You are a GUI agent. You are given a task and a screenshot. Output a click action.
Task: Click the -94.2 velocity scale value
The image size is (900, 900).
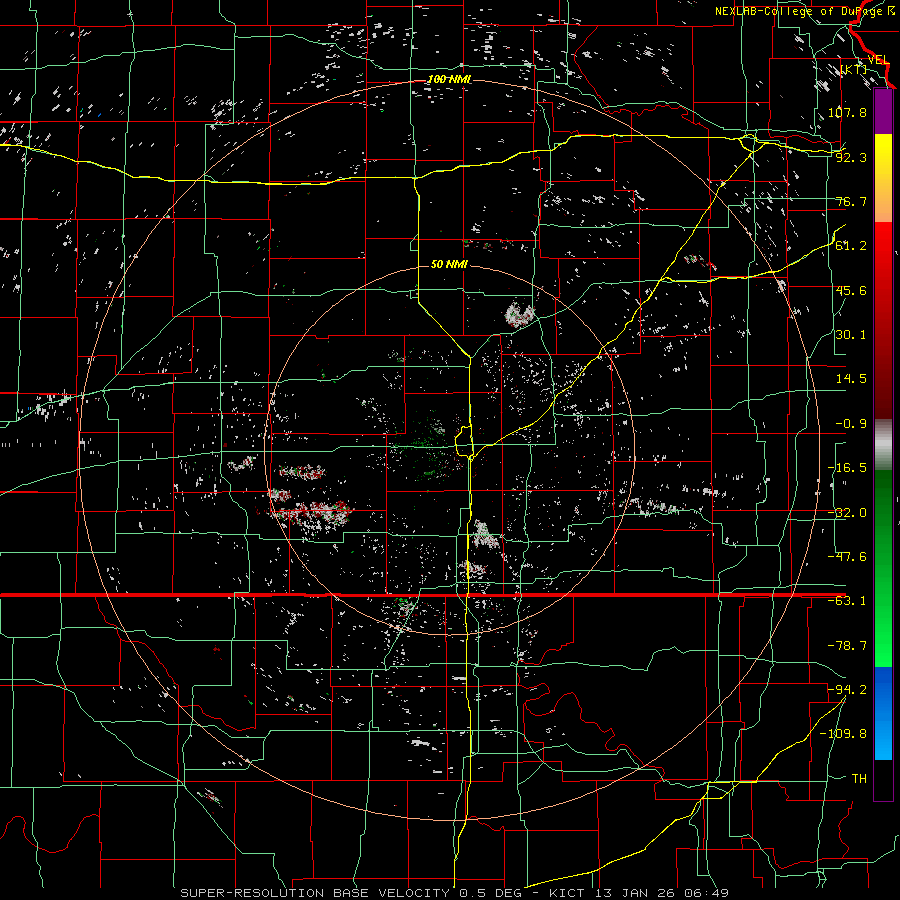(x=847, y=690)
